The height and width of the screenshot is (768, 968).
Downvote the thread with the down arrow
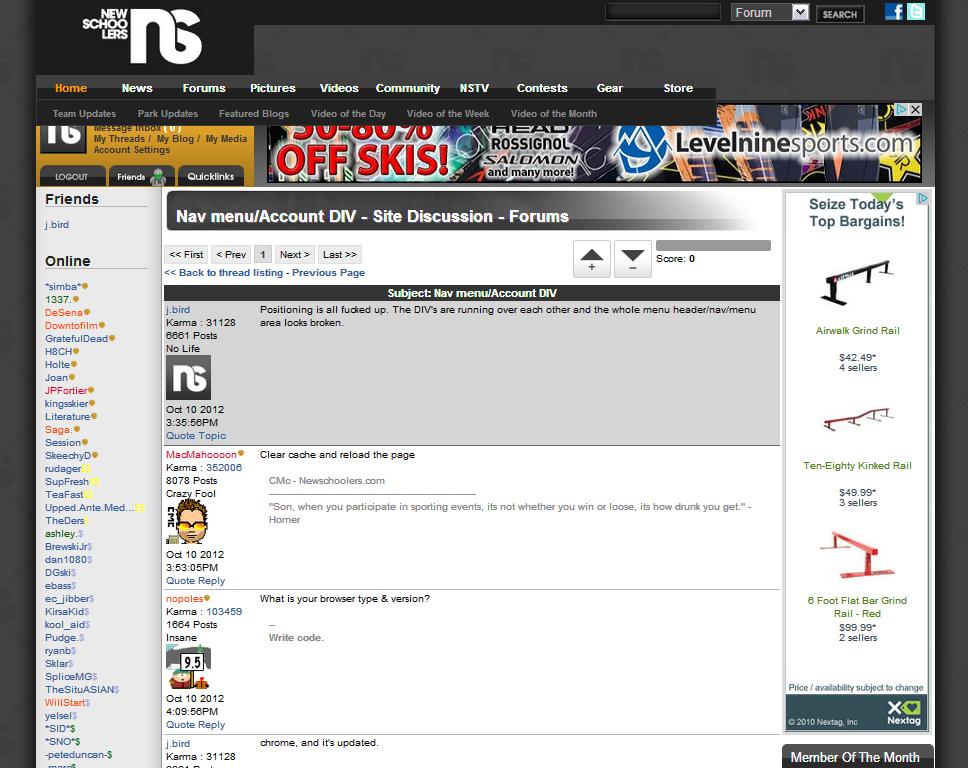(632, 259)
